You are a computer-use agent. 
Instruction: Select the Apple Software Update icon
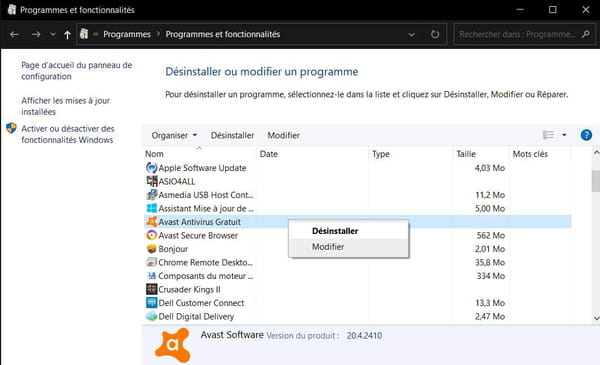(152, 168)
